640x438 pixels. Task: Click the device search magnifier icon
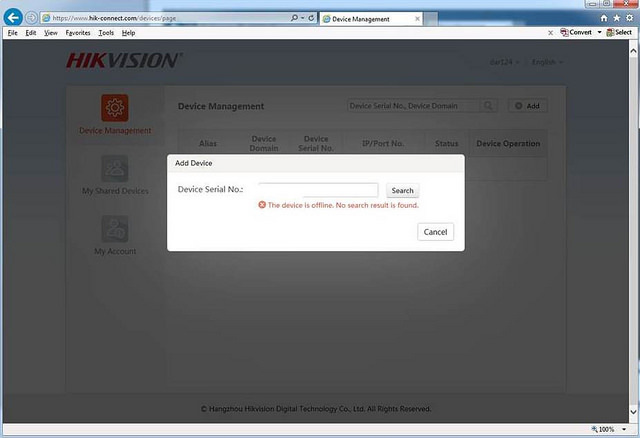point(488,106)
